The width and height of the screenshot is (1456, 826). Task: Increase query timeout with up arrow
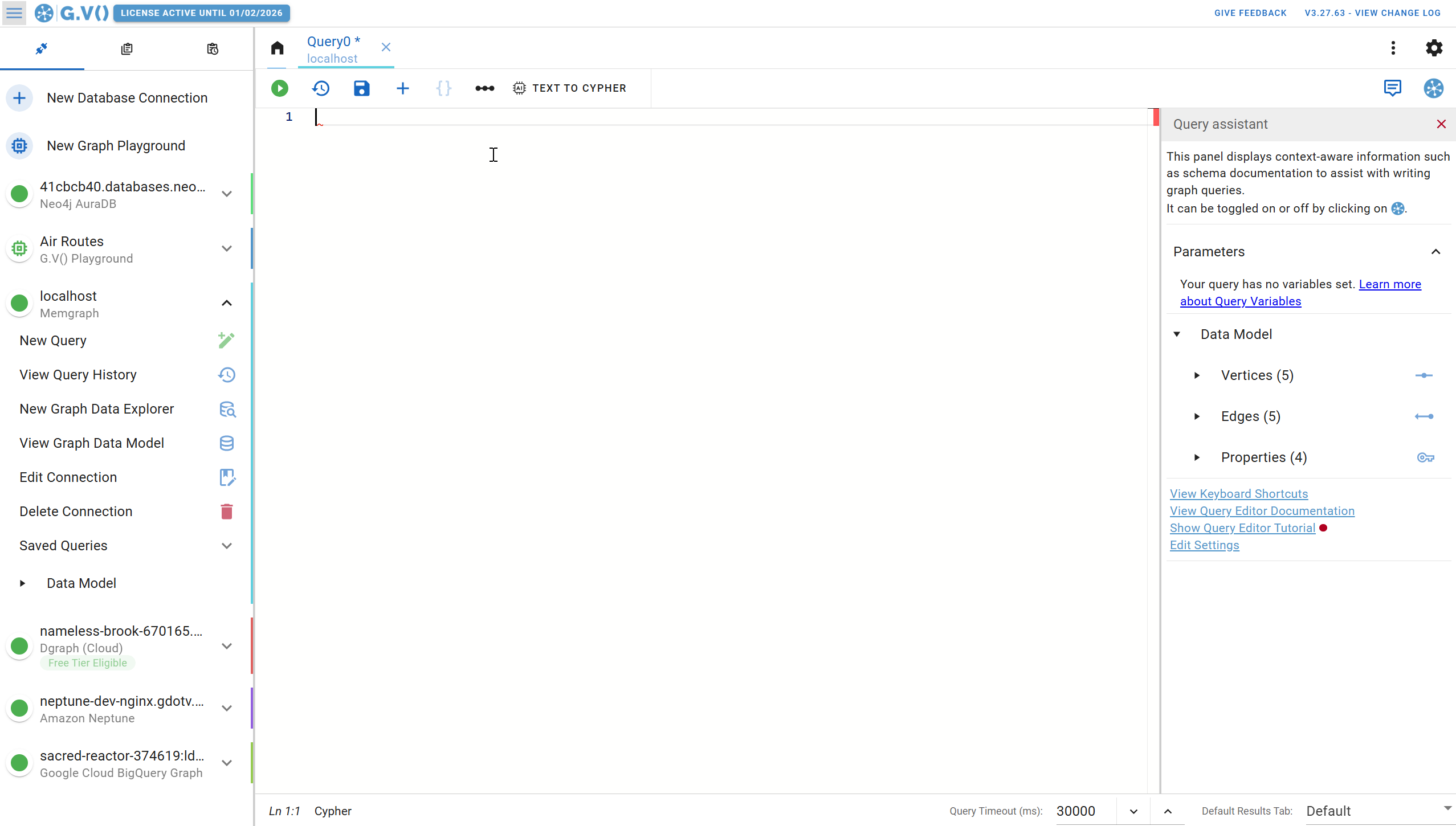(1167, 811)
